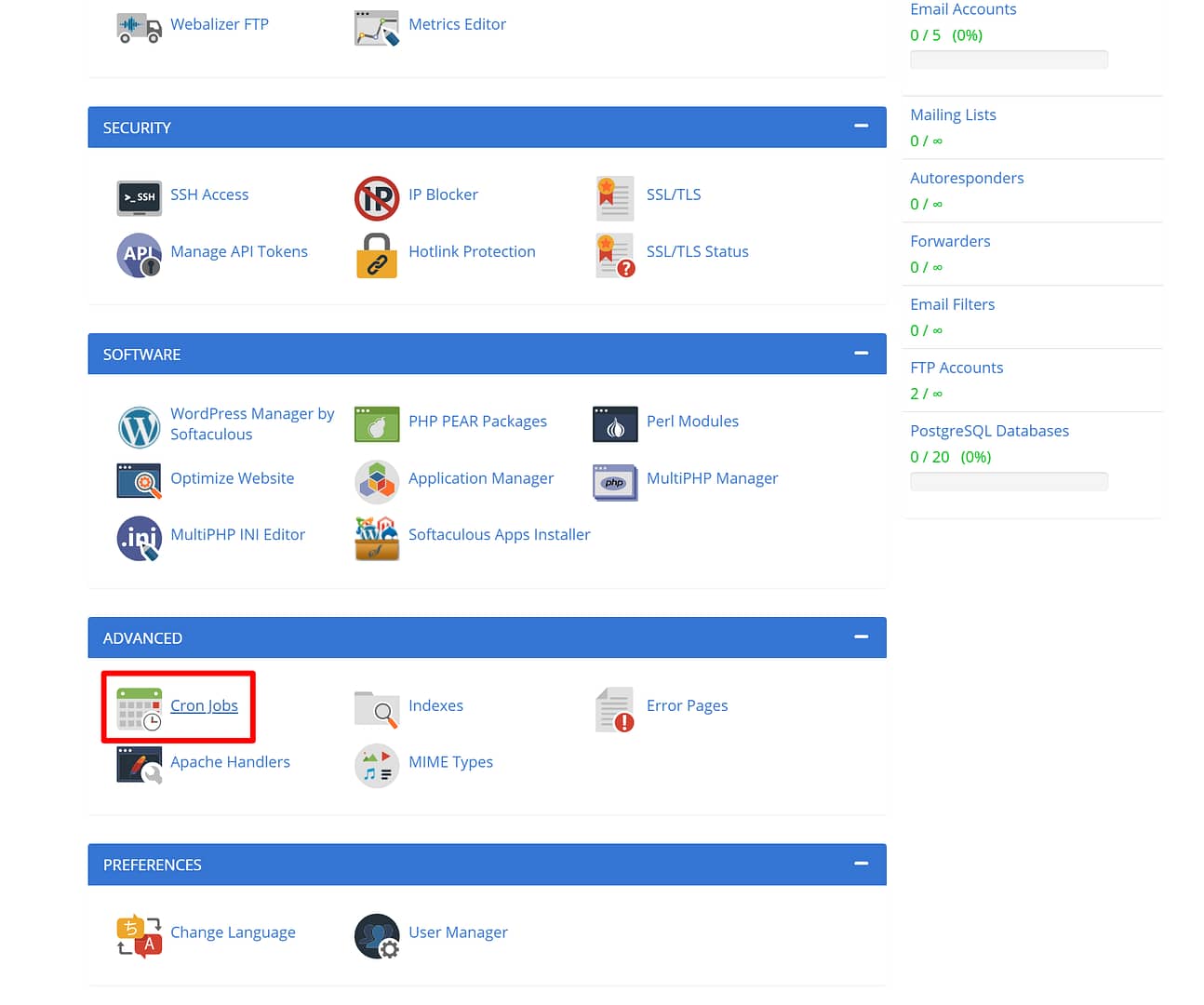
Task: Click the PostgreSQL Databases usage bar
Action: [1009, 481]
